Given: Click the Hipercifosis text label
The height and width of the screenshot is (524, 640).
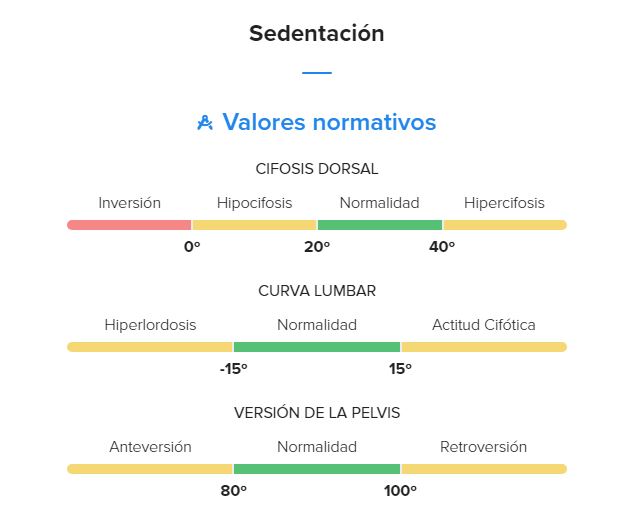Looking at the screenshot, I should [504, 203].
